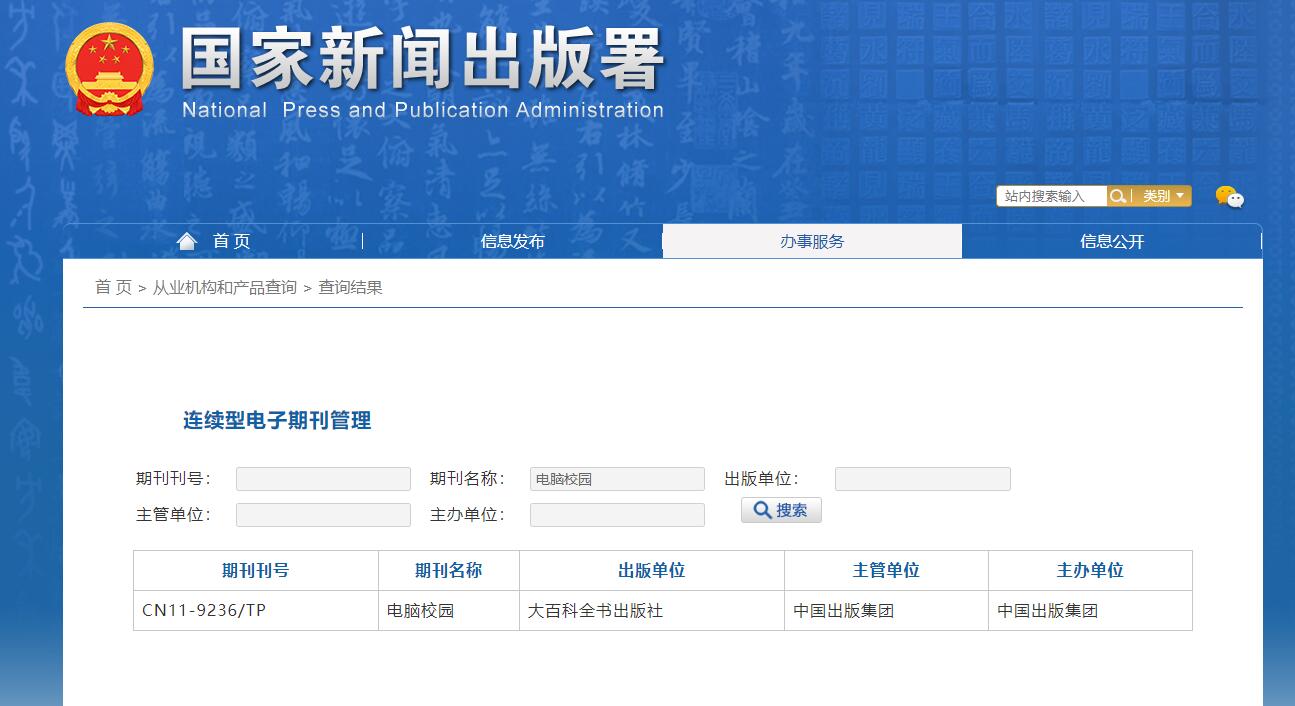Focus the 站内搜索输入 site search field
1295x706 pixels.
1051,196
